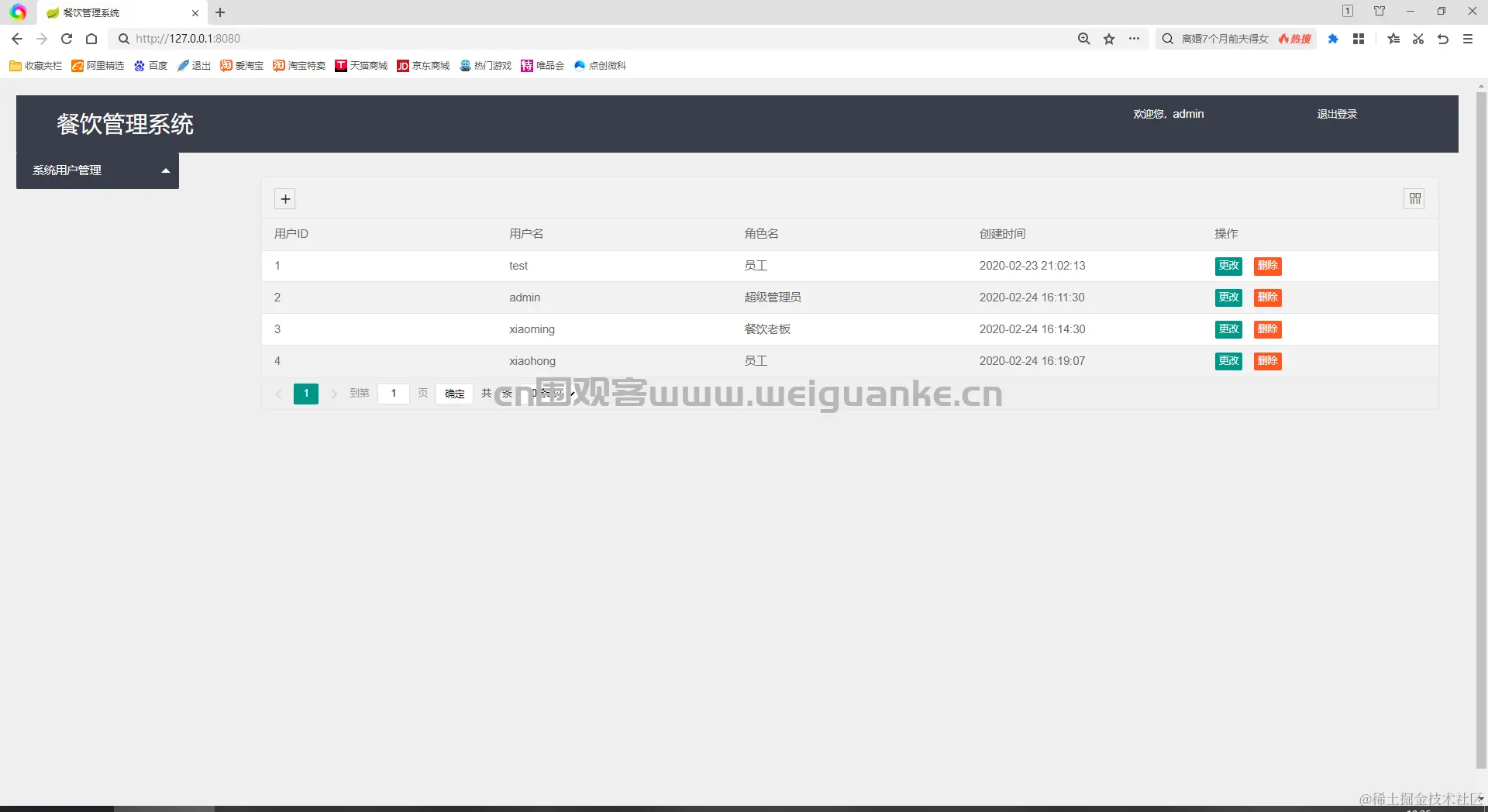Viewport: 1488px width, 812px height.
Task: Click 更改 for user xiaohong
Action: pos(1228,361)
